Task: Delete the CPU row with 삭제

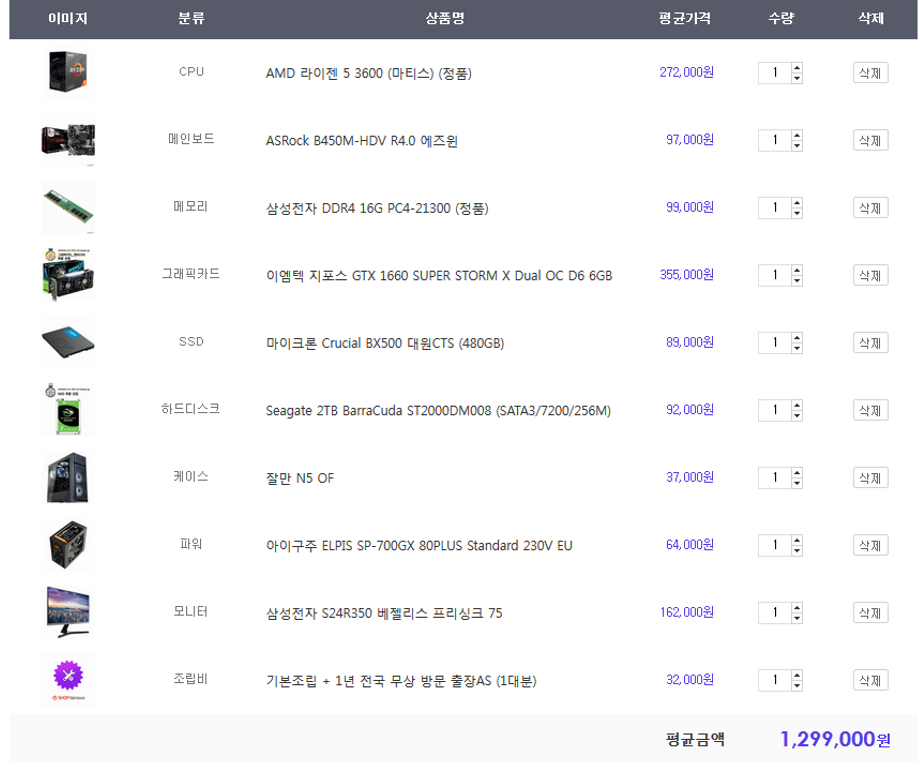Action: 870,73
